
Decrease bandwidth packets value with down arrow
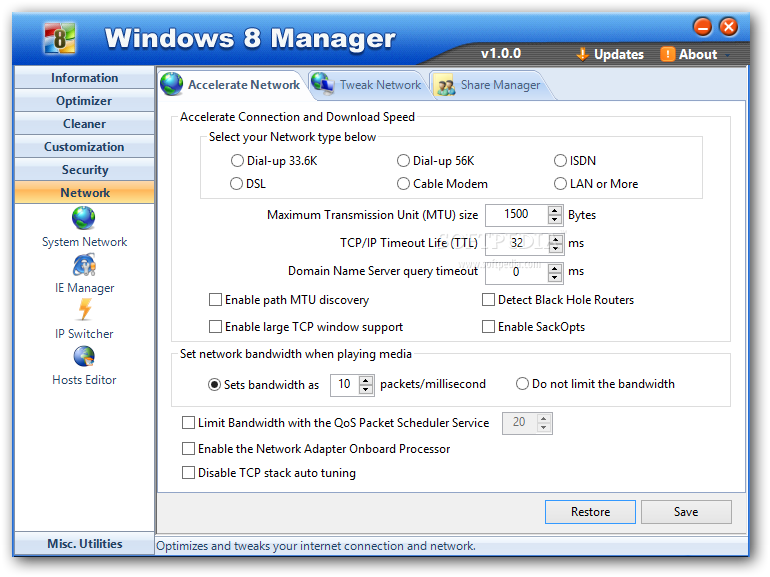tap(366, 389)
